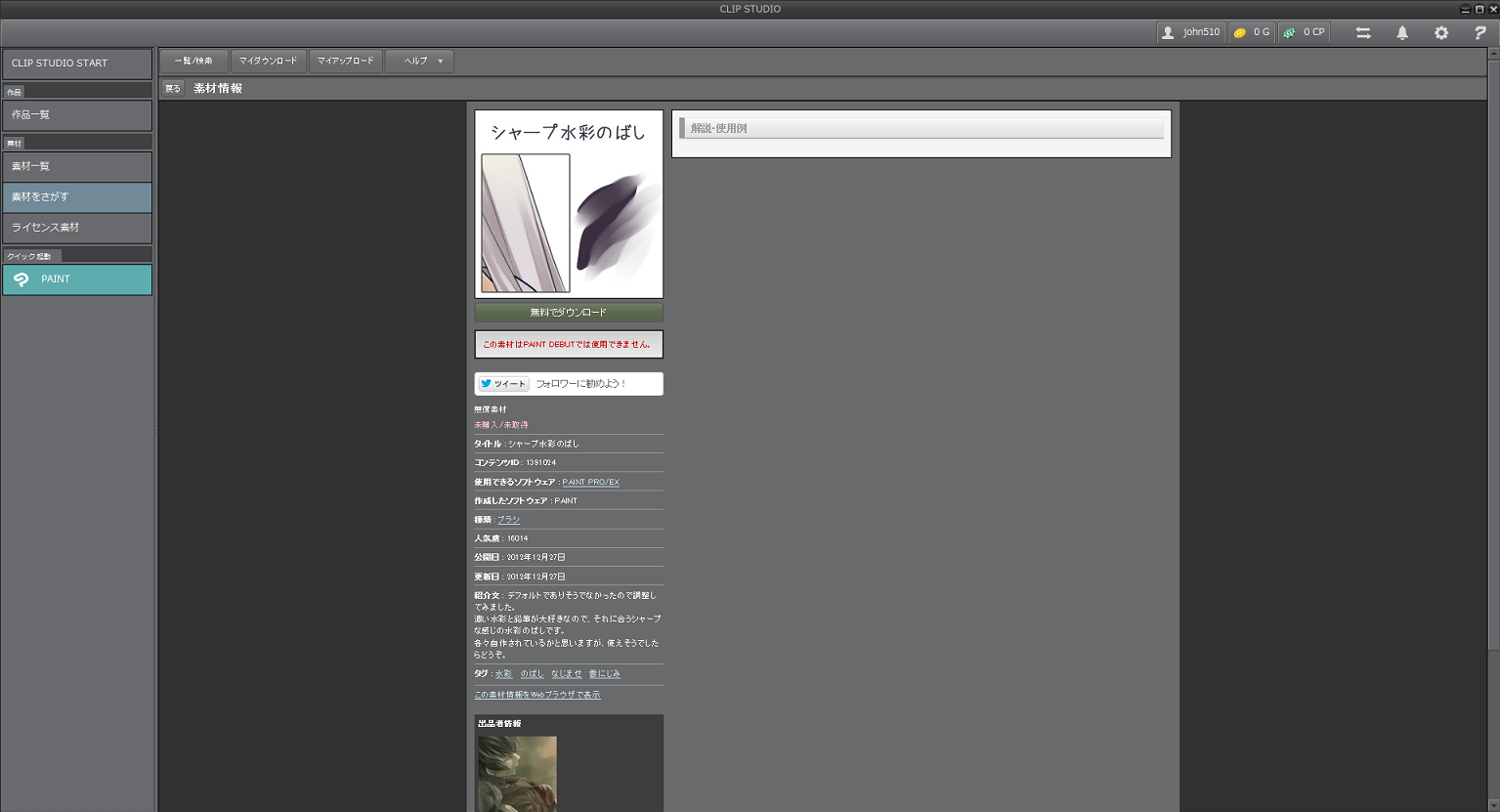The height and width of the screenshot is (812, 1500).
Task: Open the なじませ tag link
Action: pos(566,674)
